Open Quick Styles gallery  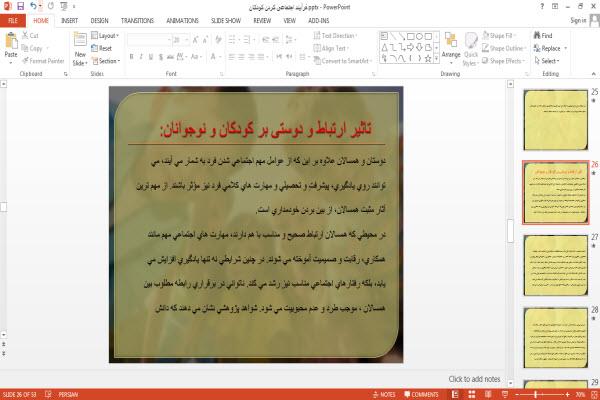[x=471, y=49]
